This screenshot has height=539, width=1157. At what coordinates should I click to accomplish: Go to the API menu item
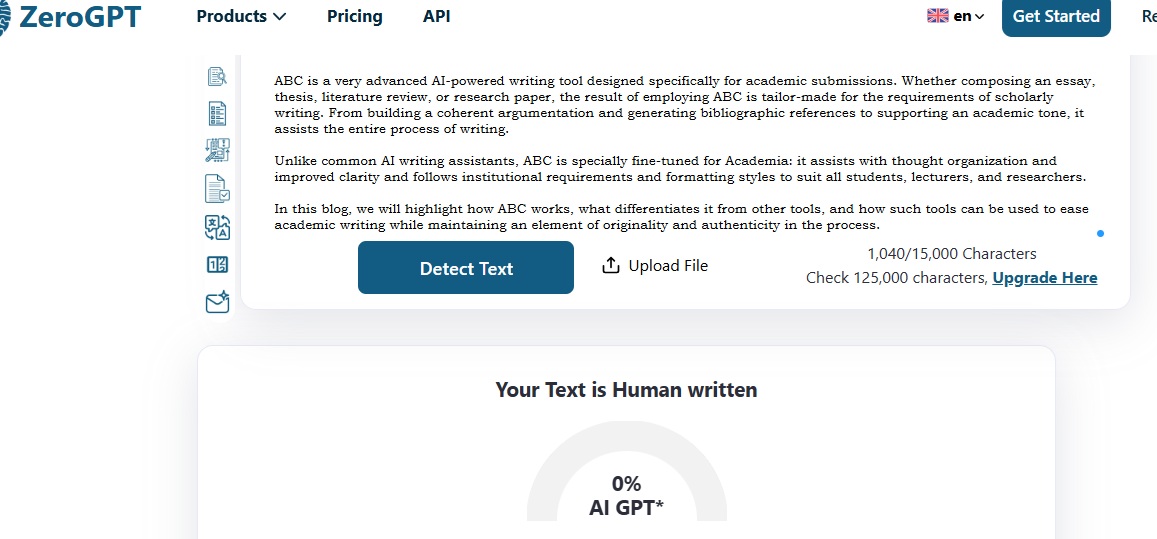[437, 16]
